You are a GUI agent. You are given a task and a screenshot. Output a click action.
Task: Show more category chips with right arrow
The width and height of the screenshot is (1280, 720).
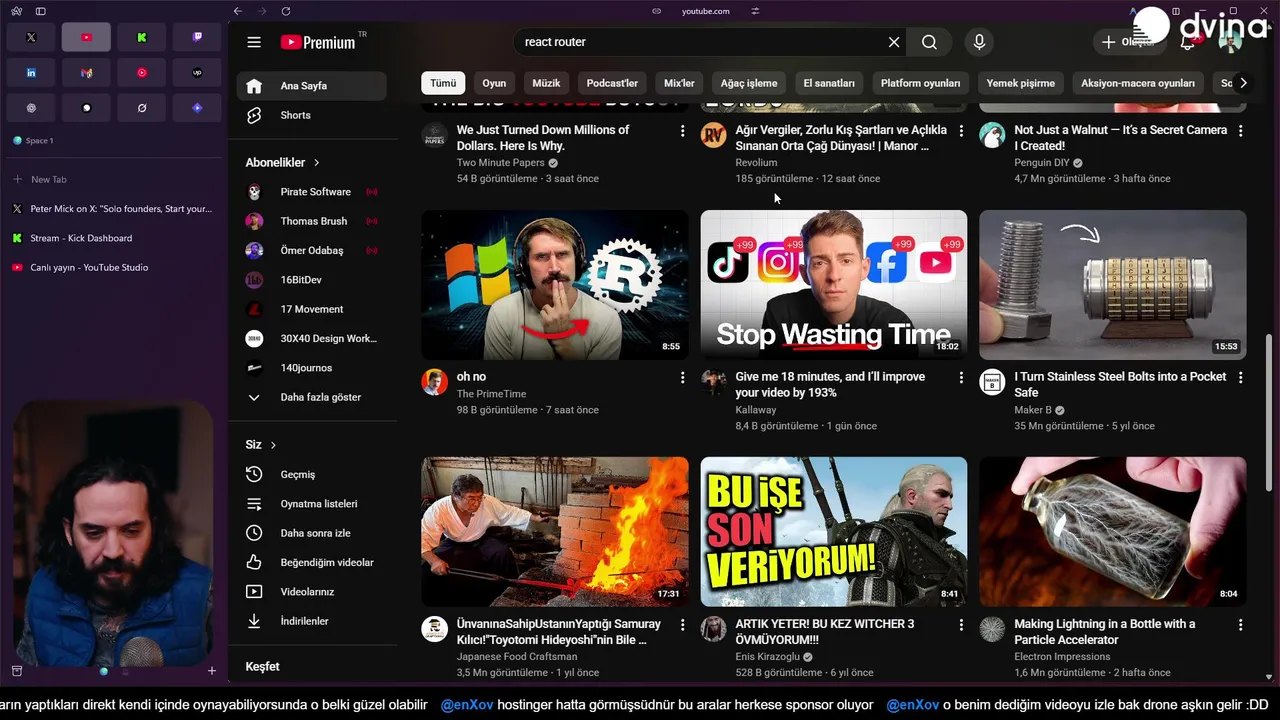1242,83
